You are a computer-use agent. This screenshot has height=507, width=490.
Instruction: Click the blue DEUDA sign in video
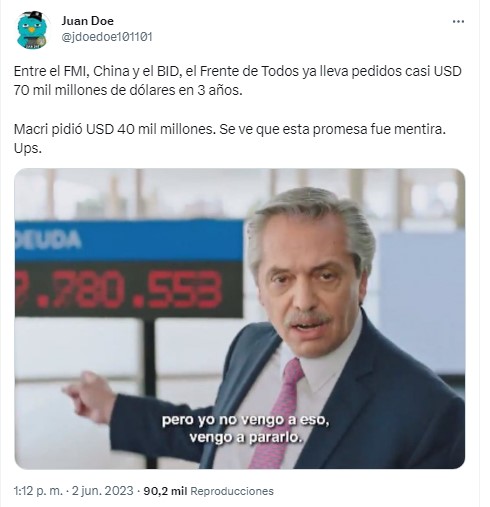(x=129, y=240)
